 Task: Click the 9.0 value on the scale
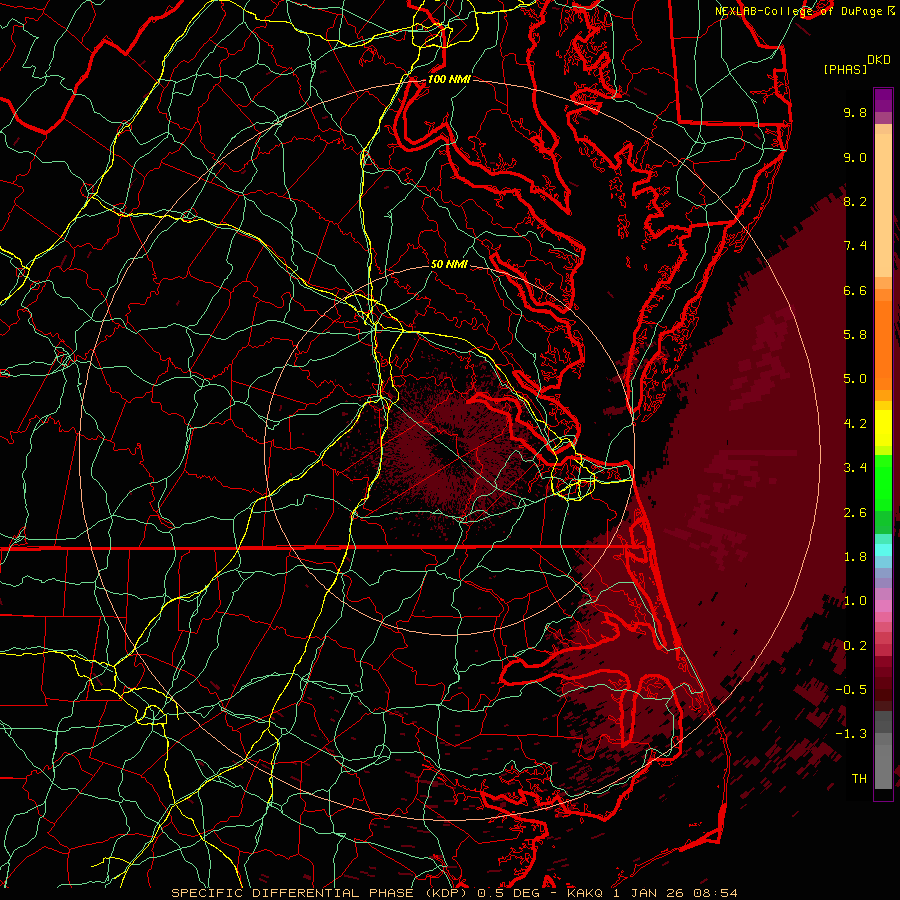point(855,157)
